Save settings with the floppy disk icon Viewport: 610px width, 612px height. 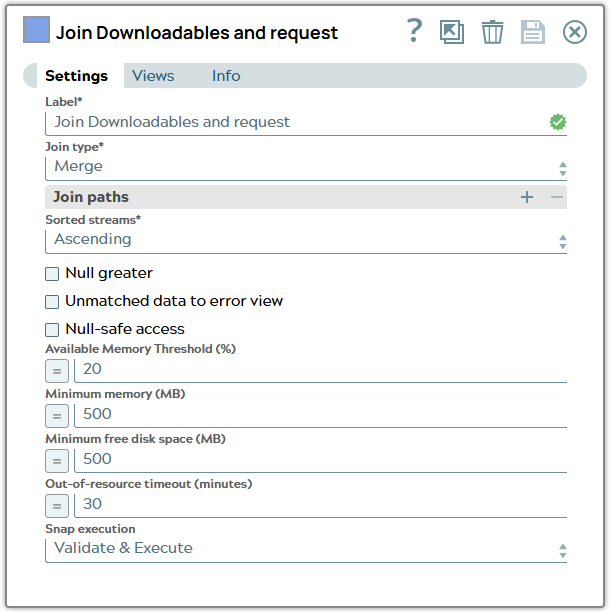pyautogui.click(x=533, y=32)
